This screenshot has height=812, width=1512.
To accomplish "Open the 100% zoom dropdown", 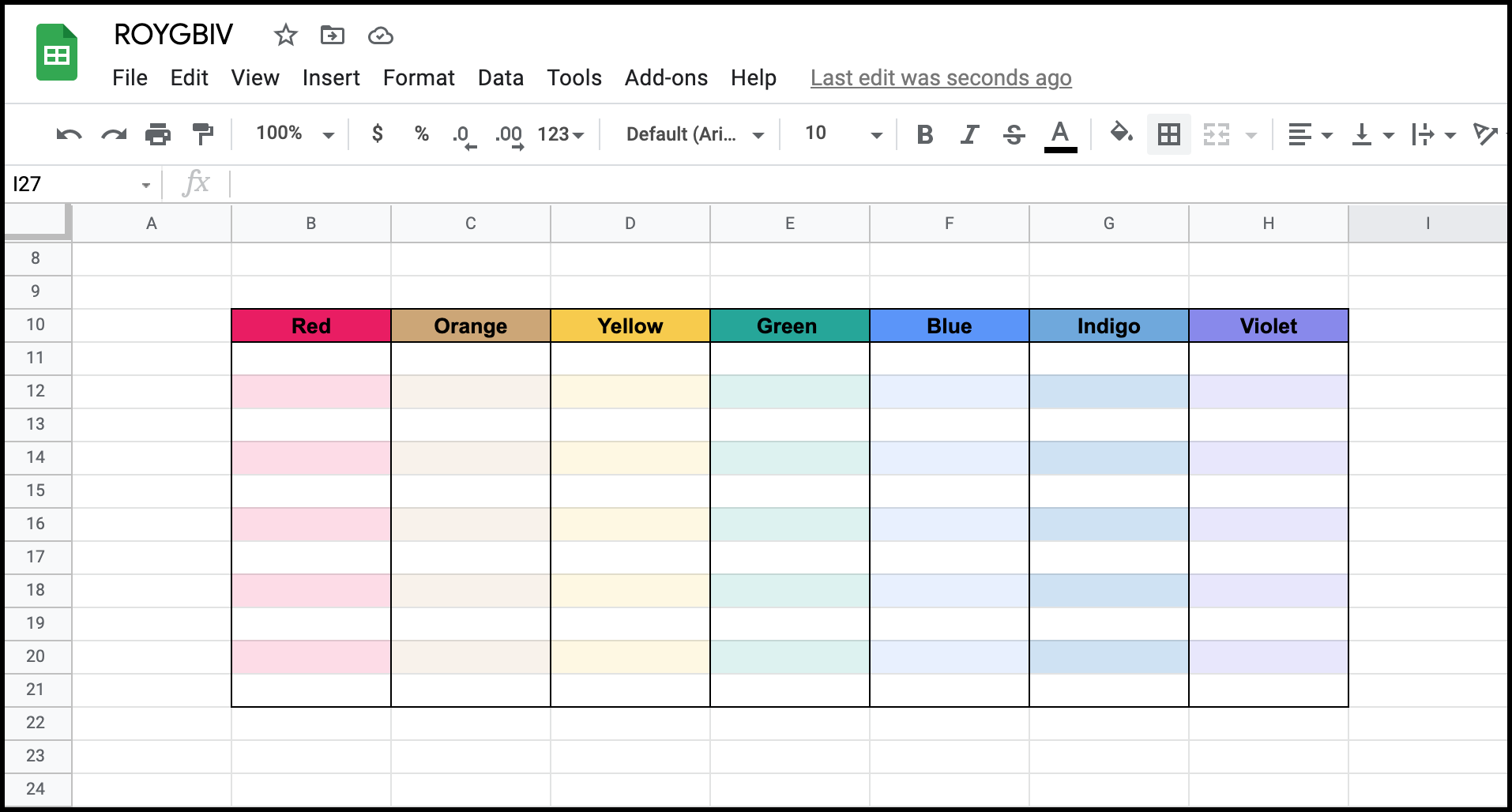I will coord(294,133).
